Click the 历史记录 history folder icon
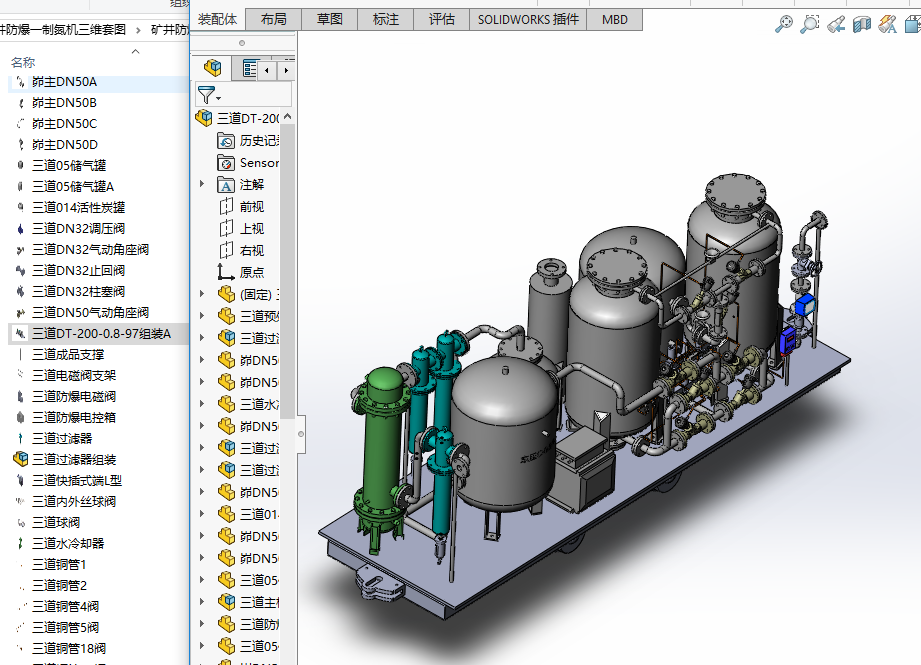 click(x=226, y=141)
